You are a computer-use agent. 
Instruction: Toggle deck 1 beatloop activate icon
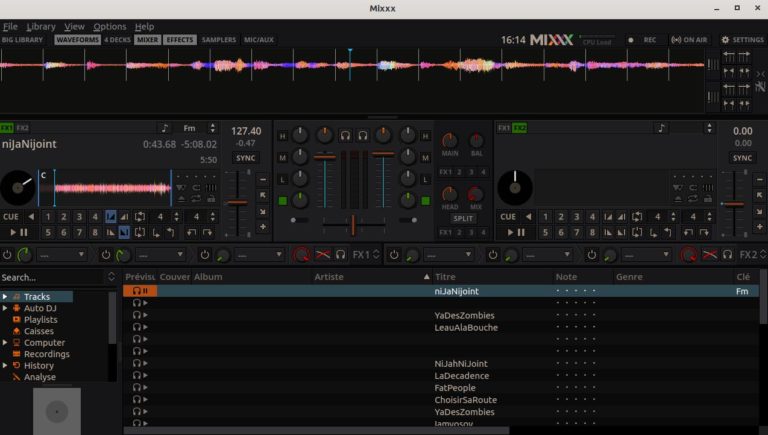(x=140, y=217)
